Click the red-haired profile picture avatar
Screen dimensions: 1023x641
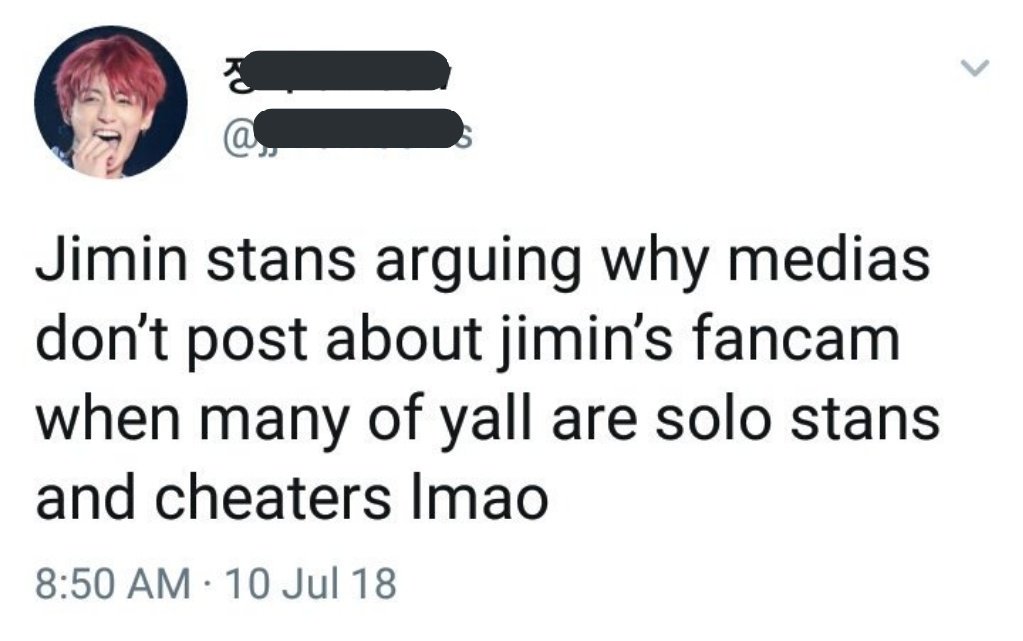(110, 102)
